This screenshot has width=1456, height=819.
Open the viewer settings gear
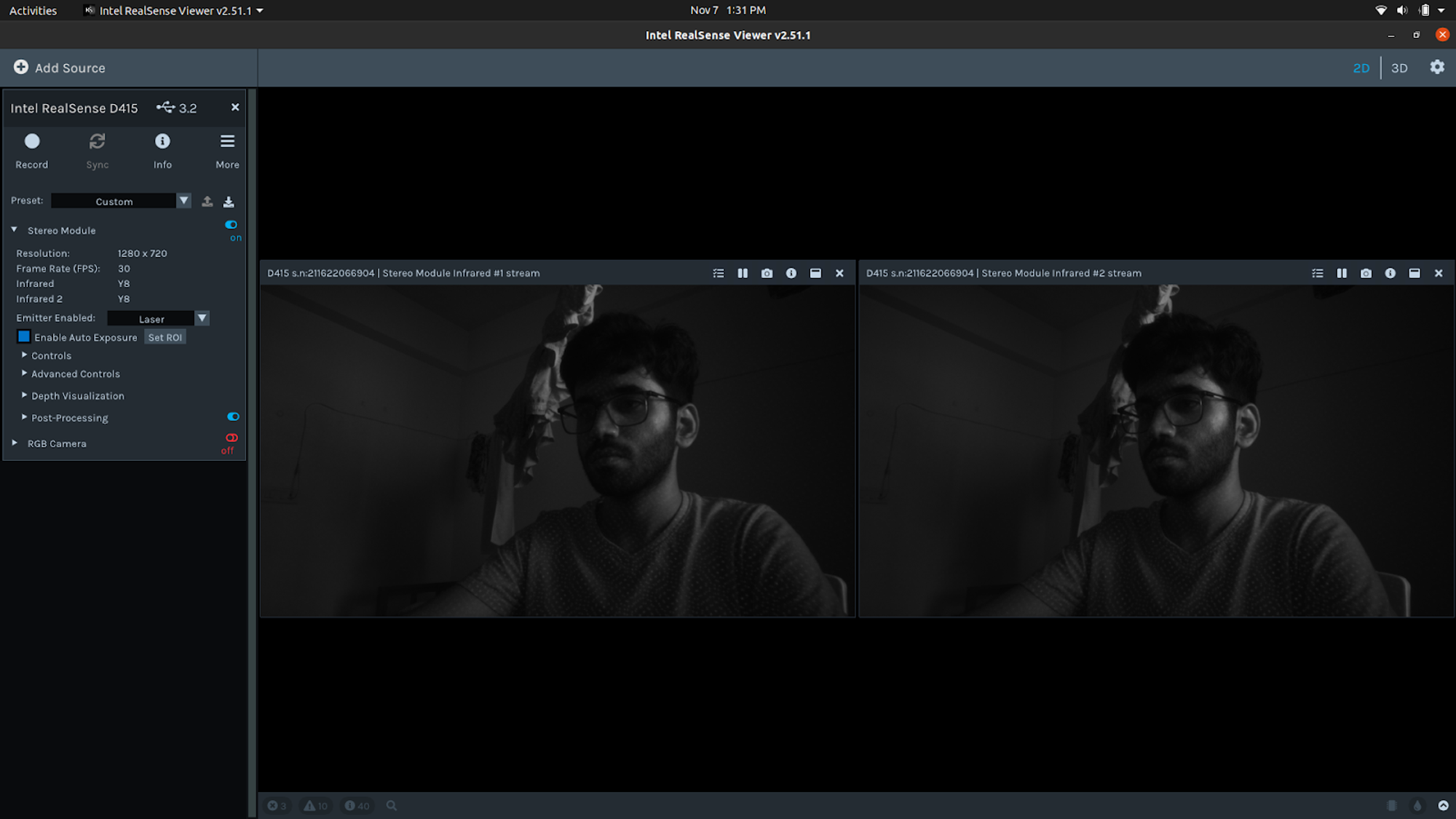(x=1437, y=67)
